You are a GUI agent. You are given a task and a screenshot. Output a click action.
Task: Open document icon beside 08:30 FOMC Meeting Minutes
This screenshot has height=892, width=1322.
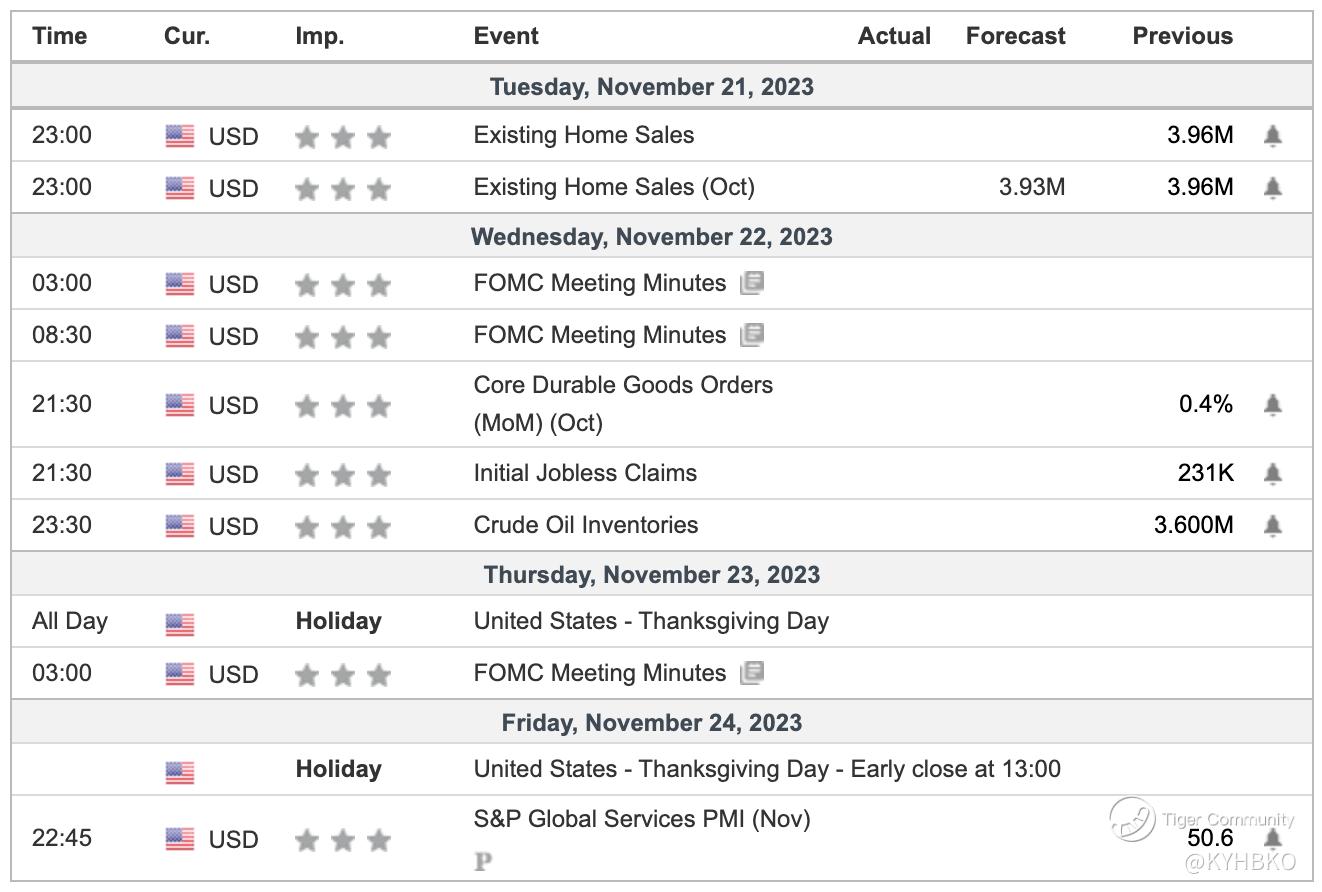pos(752,335)
